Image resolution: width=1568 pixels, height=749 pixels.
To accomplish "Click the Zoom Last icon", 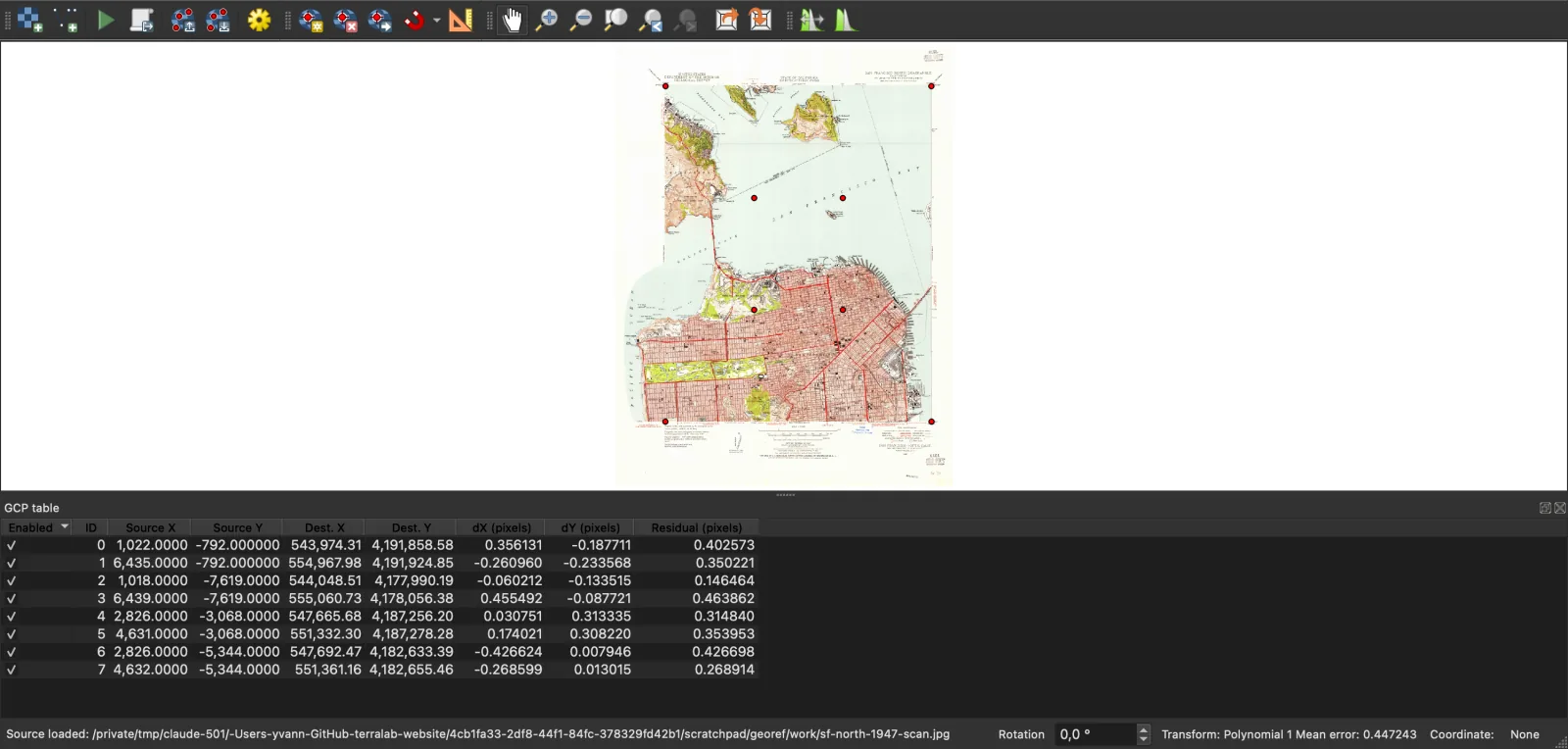I will (652, 20).
